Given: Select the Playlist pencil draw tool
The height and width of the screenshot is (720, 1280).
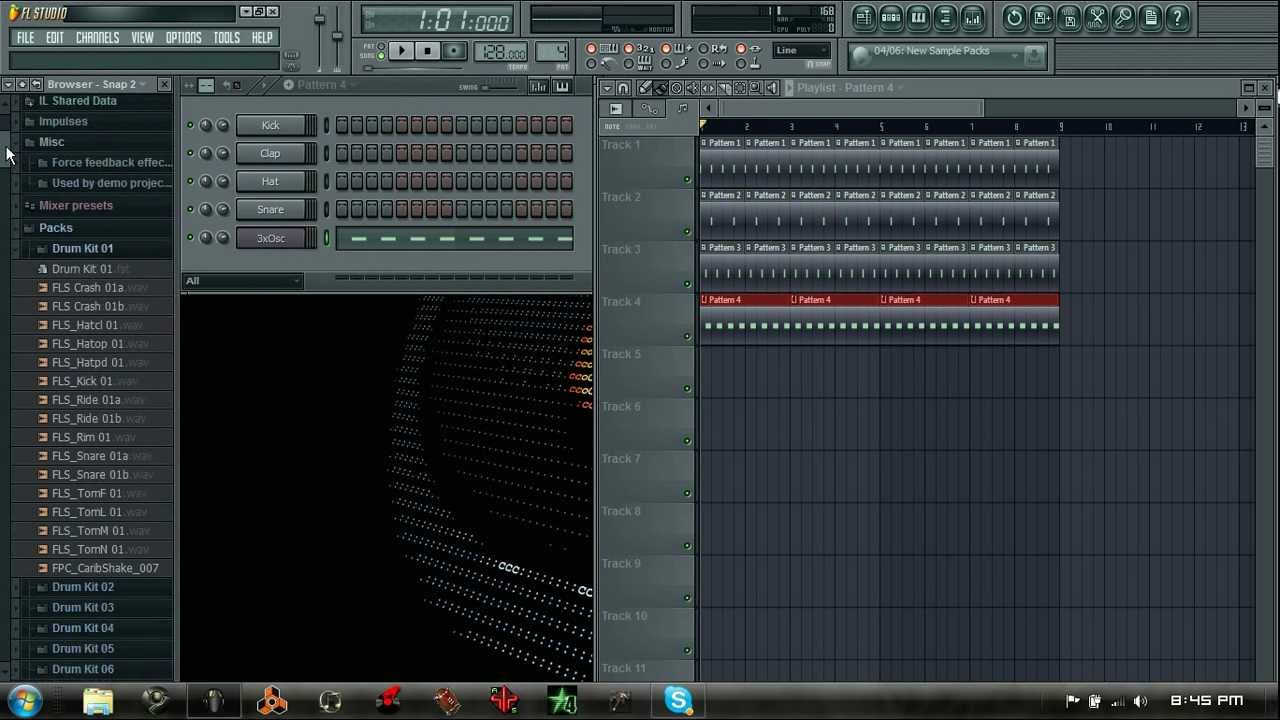Looking at the screenshot, I should coord(645,88).
